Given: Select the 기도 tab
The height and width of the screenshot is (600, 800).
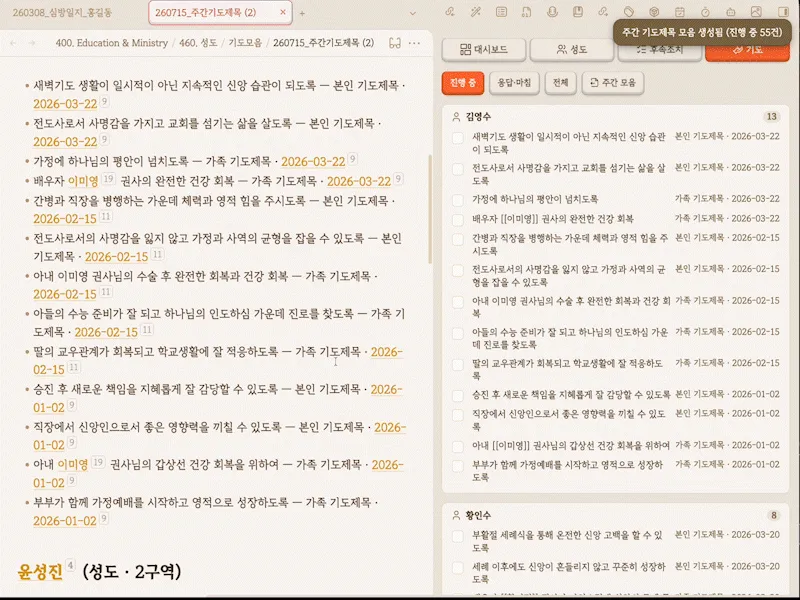Looking at the screenshot, I should [x=747, y=52].
